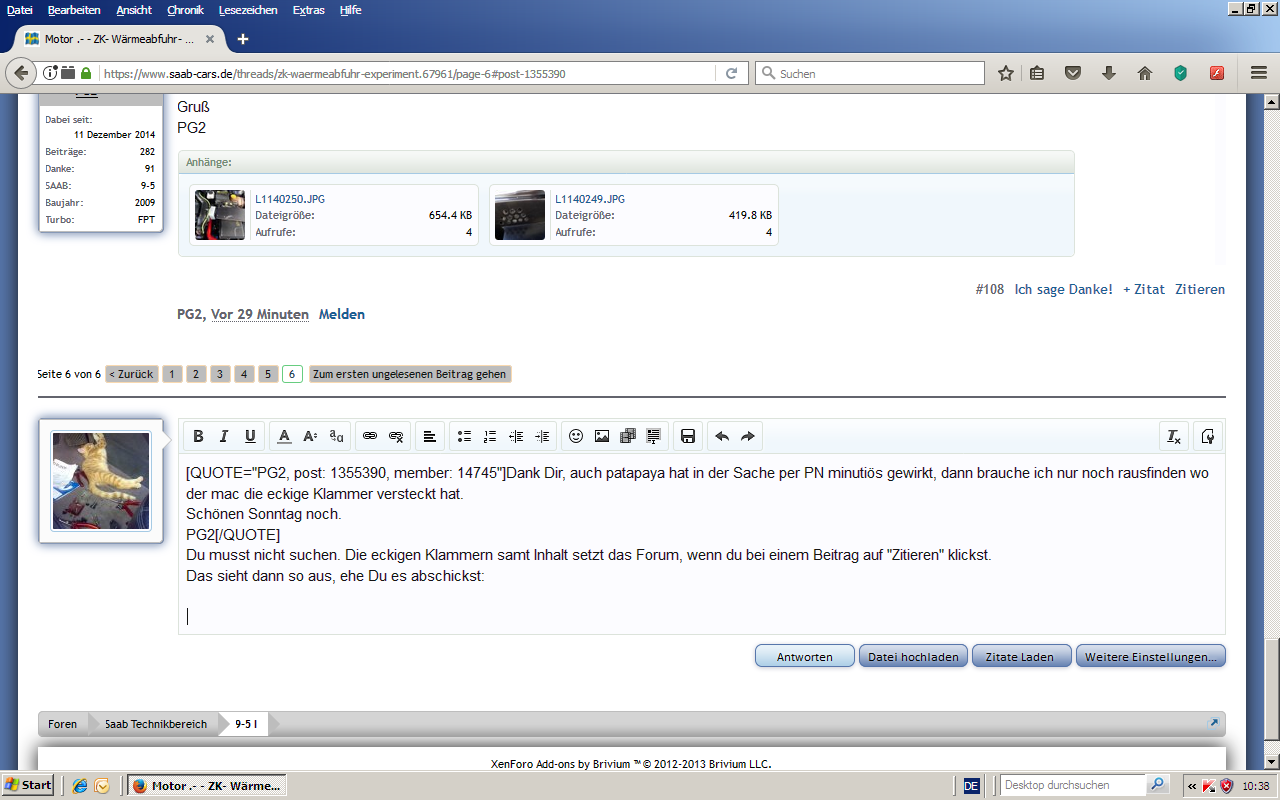Toggle italic formatting in the editor
Screen dimensions: 1280x800
[x=224, y=436]
